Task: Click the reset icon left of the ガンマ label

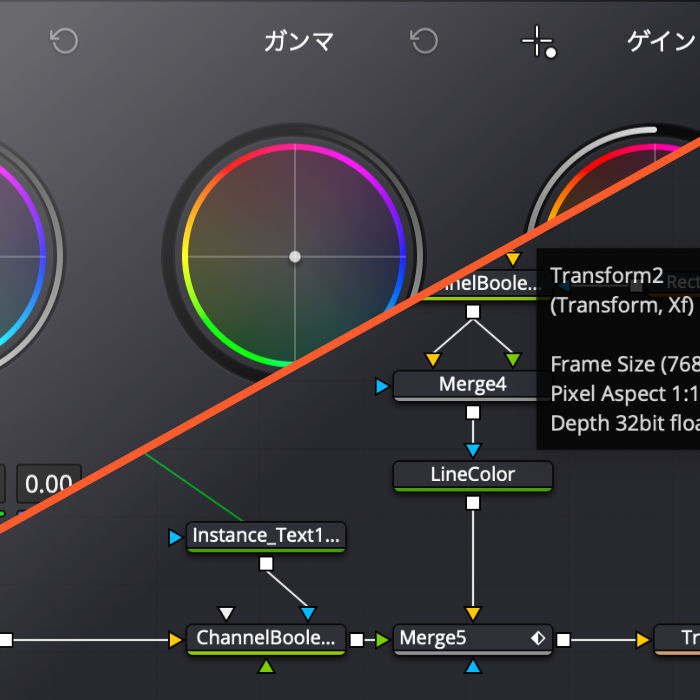Action: click(x=64, y=41)
